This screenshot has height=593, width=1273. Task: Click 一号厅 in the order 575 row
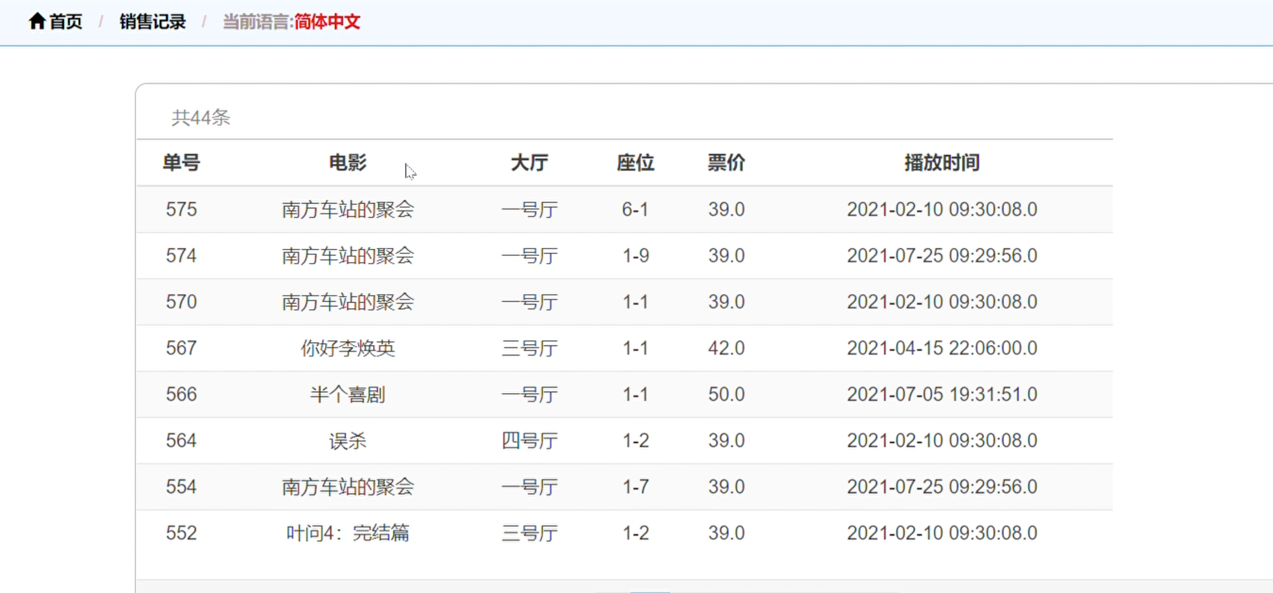[529, 210]
